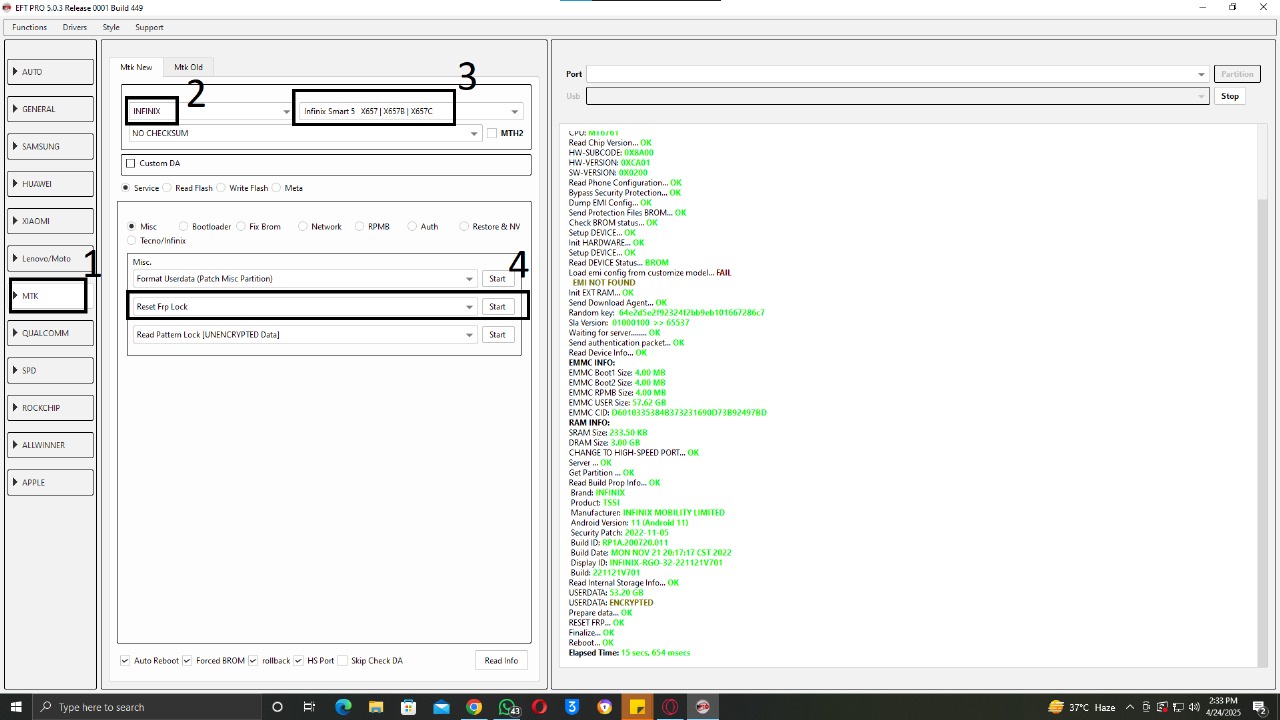Toggle the rollback checkbox
The width and height of the screenshot is (1280, 720).
coord(254,661)
